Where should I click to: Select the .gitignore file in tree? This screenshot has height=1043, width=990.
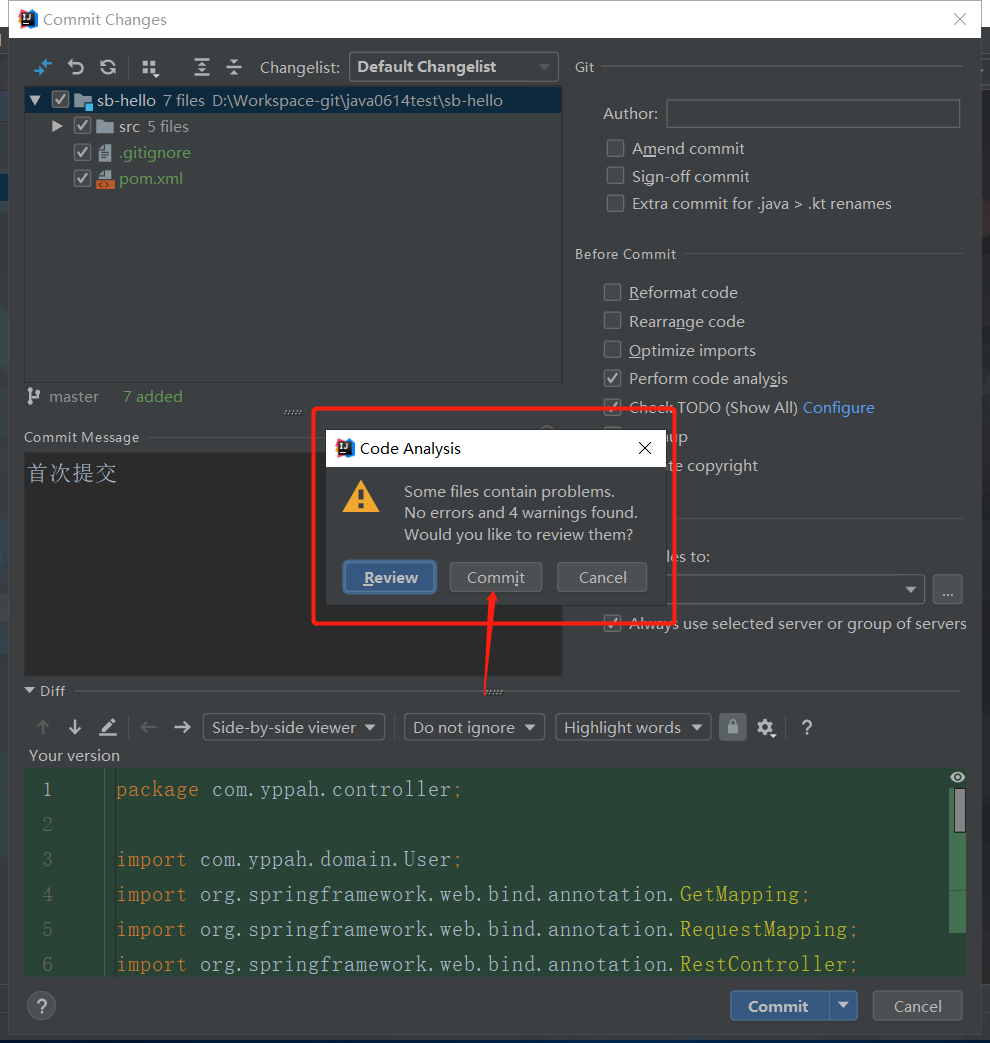pos(154,153)
